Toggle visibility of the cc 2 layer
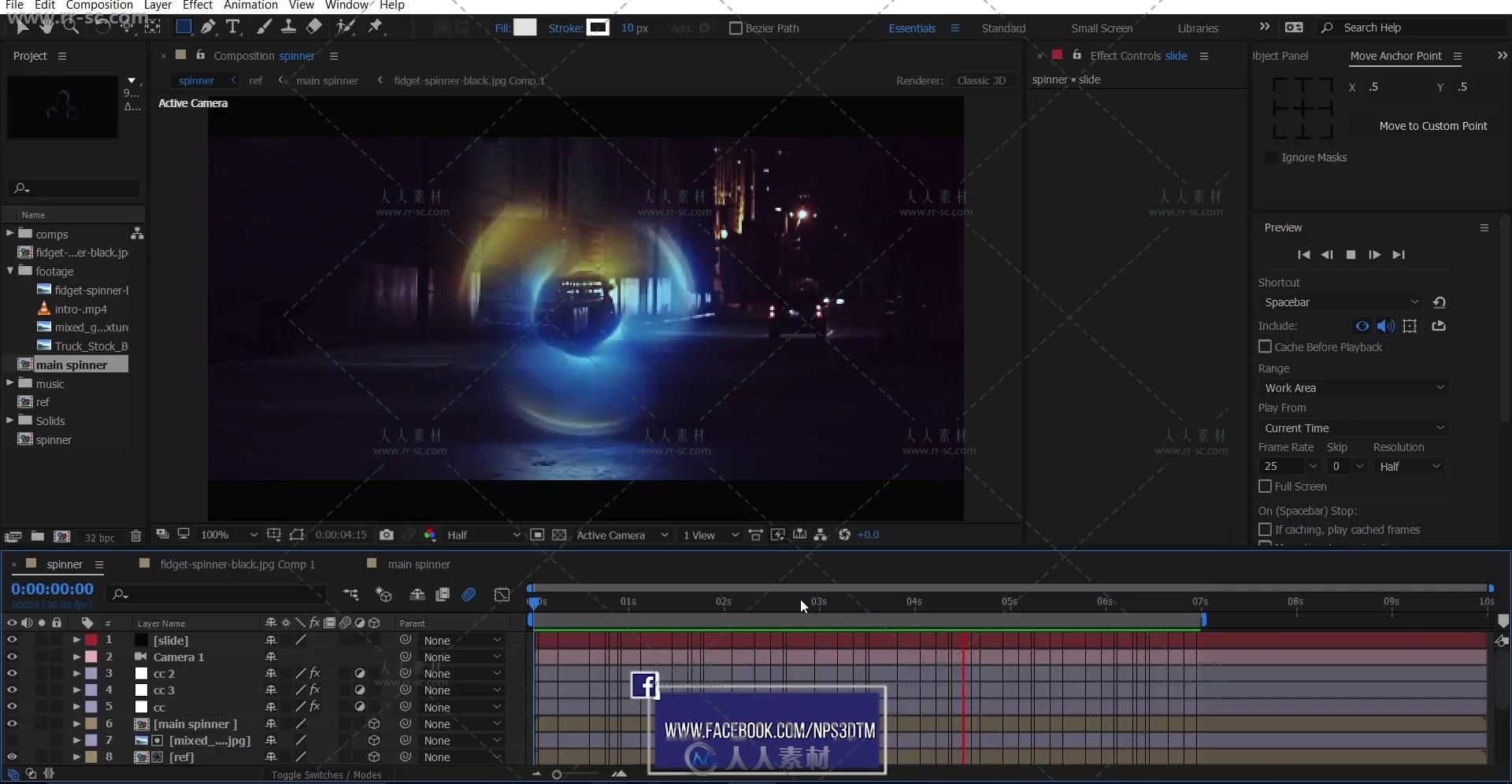Image resolution: width=1512 pixels, height=784 pixels. tap(12, 673)
